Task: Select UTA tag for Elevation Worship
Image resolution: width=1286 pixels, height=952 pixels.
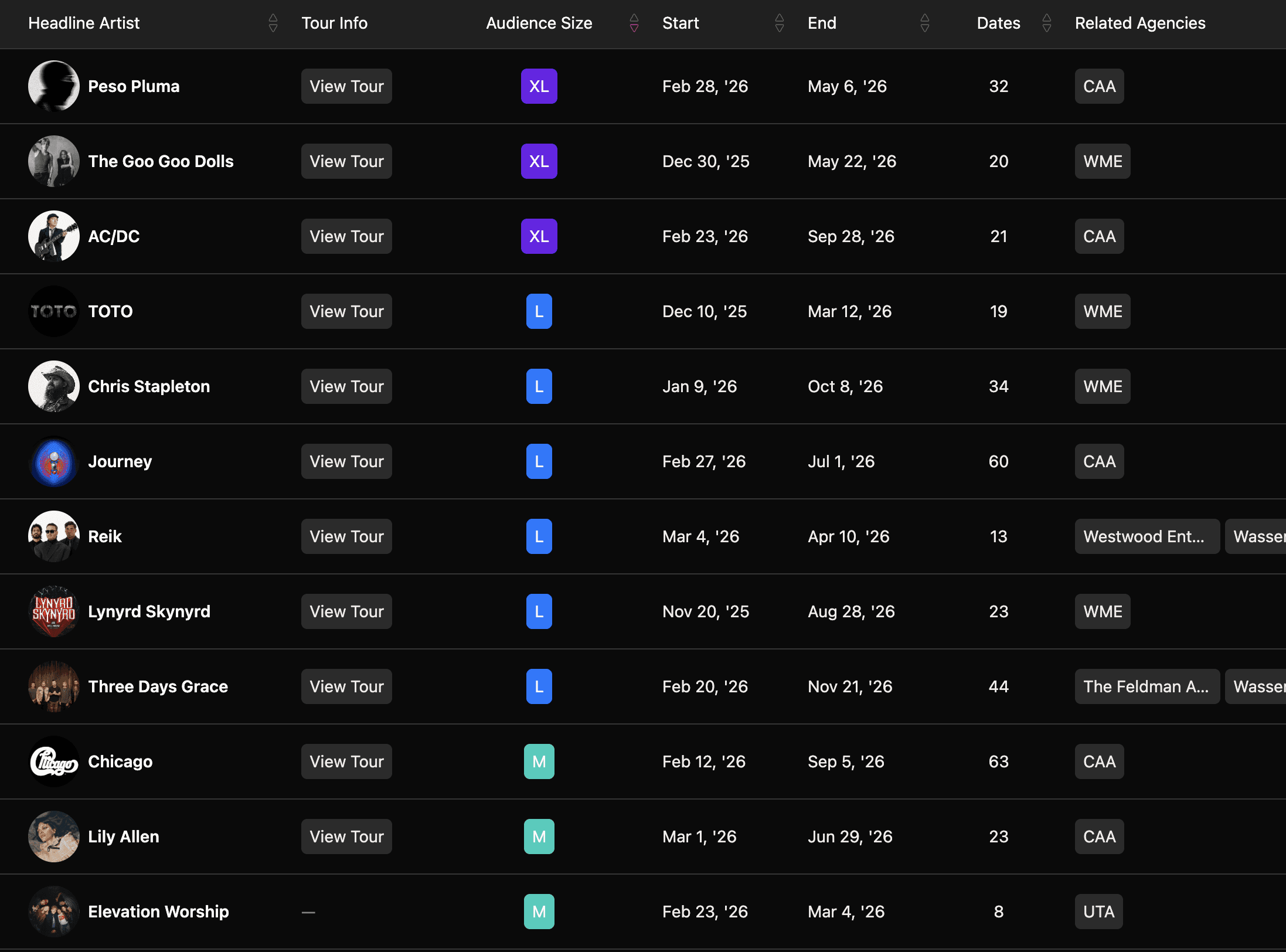Action: pos(1098,912)
